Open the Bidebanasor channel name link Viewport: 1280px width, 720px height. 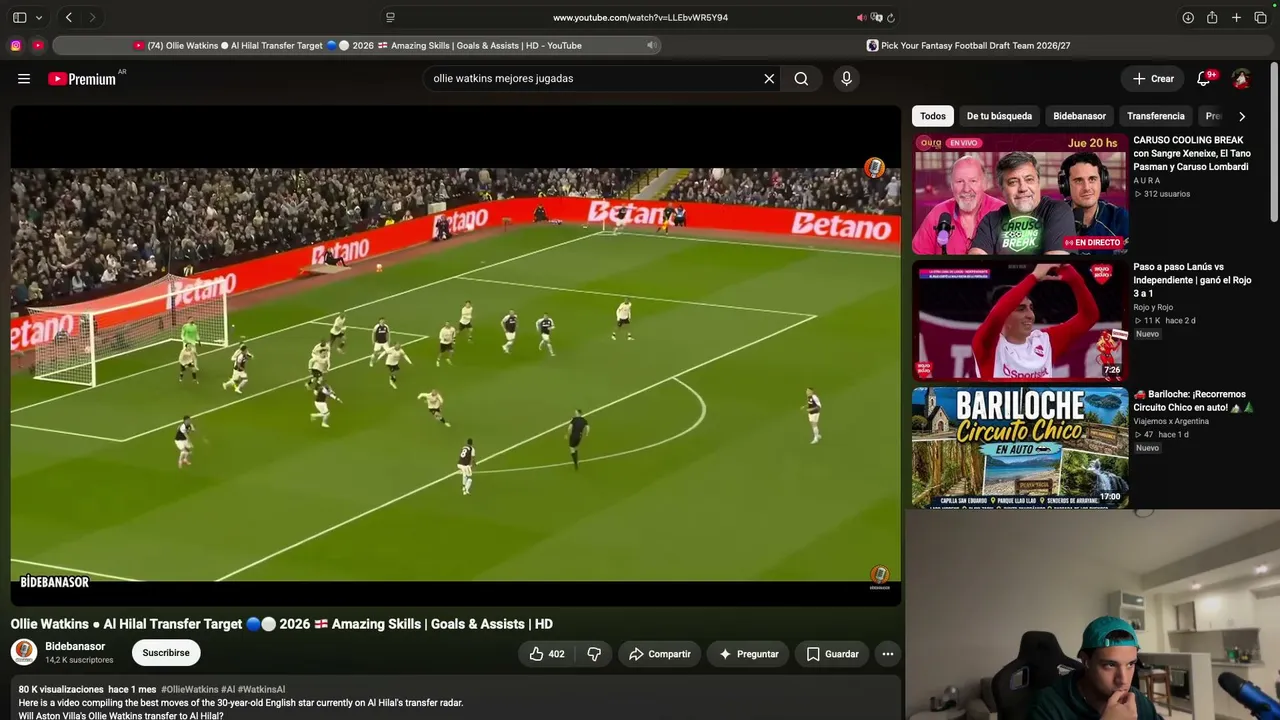(x=75, y=647)
